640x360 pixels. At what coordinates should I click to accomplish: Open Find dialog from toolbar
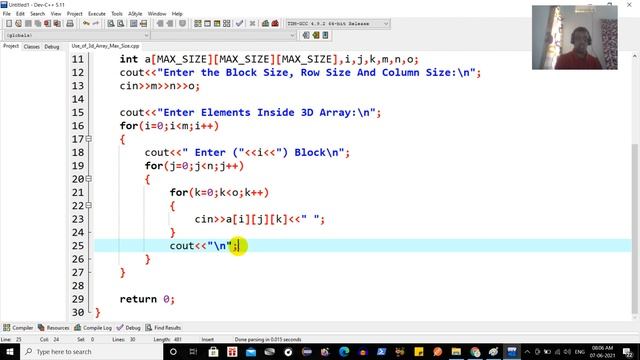pos(111,24)
